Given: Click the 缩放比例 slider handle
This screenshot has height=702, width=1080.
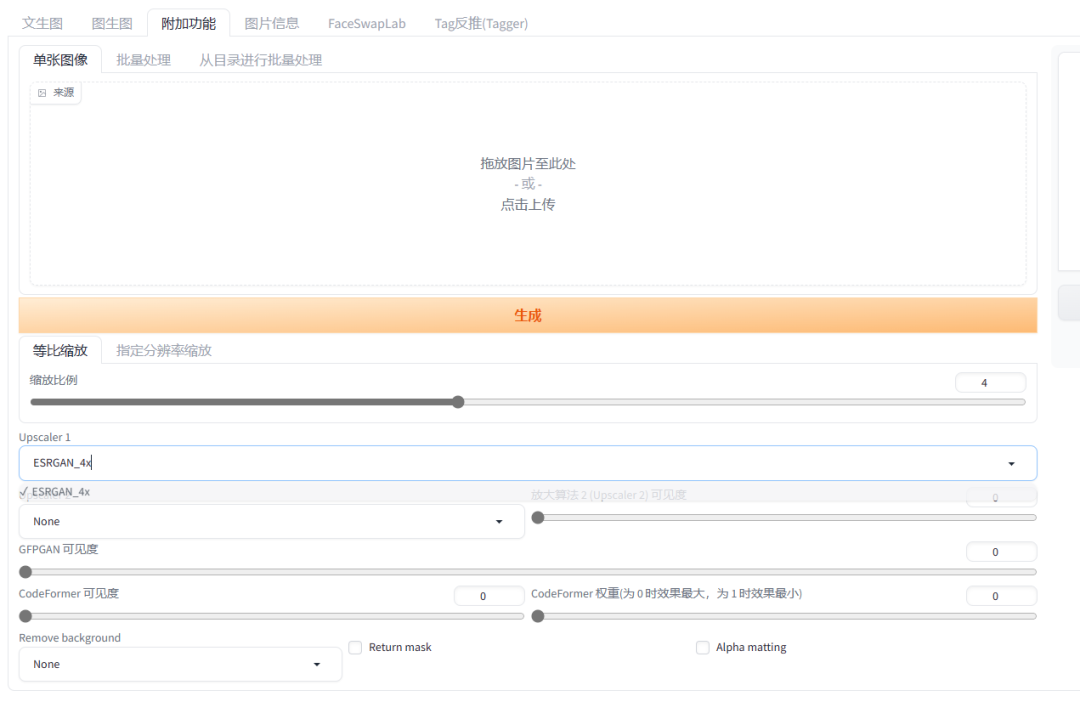Looking at the screenshot, I should 458,402.
